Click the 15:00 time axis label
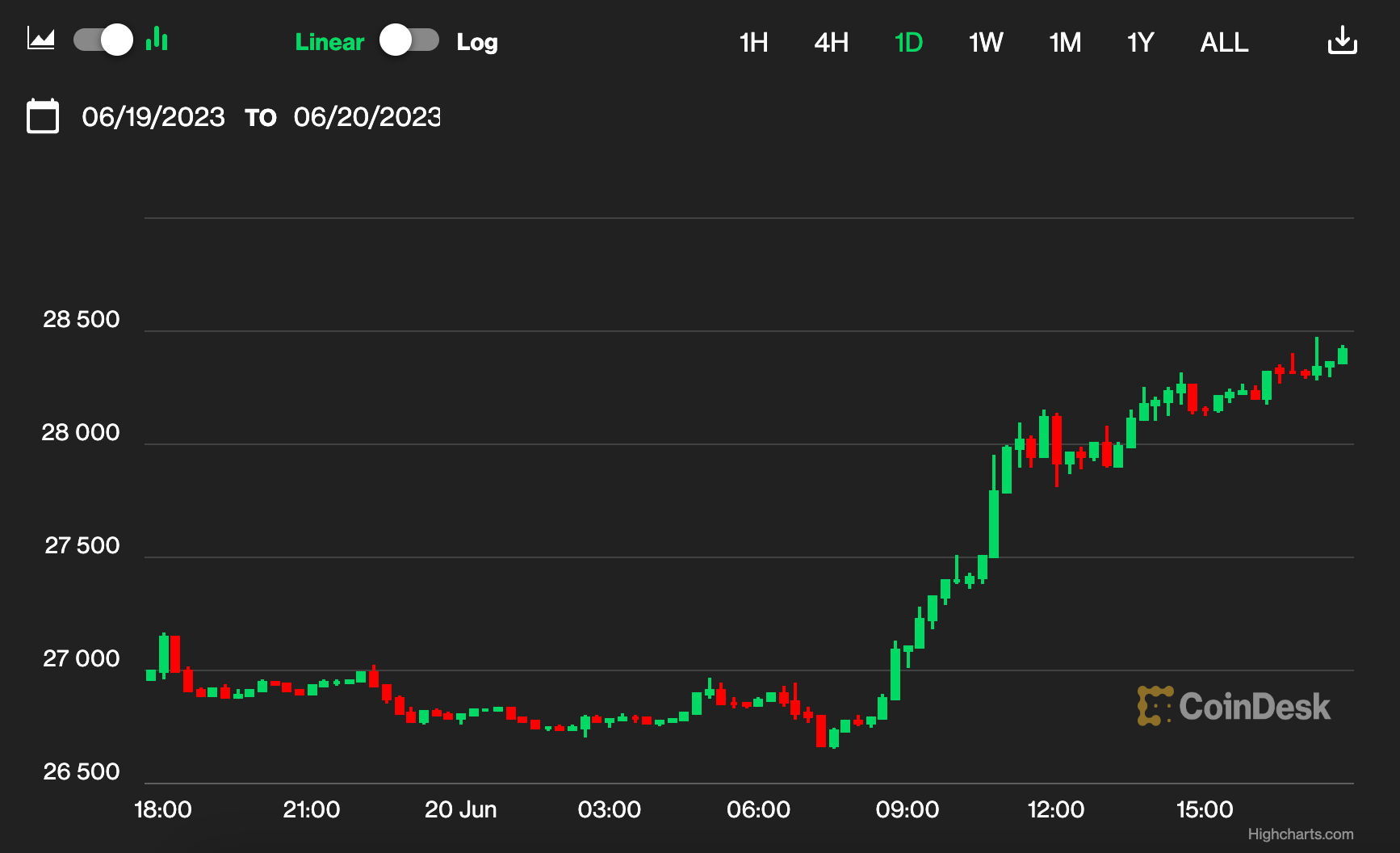Viewport: 1400px width, 853px height. click(x=1205, y=809)
